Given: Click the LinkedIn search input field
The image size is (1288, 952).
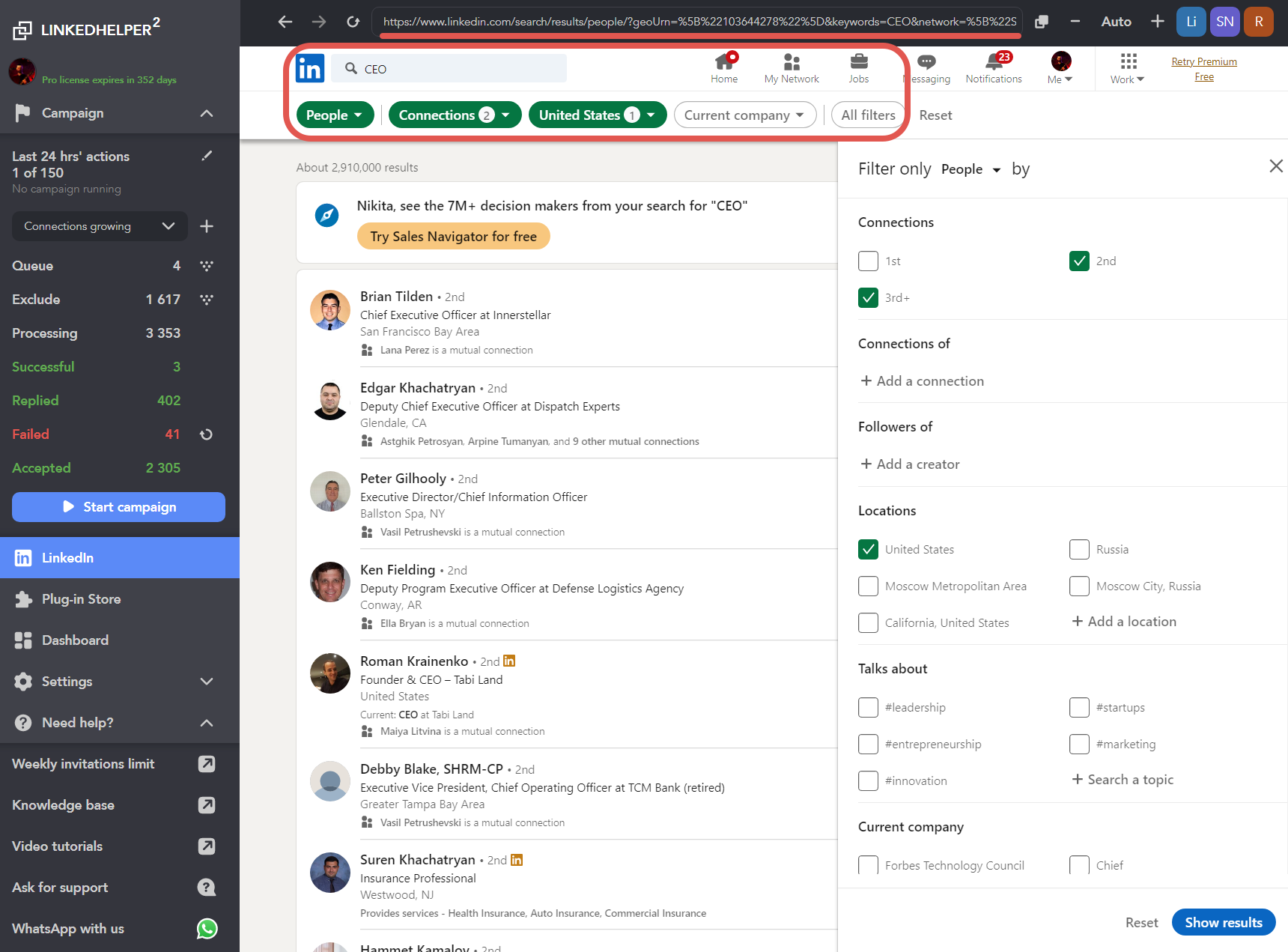Looking at the screenshot, I should (x=449, y=68).
